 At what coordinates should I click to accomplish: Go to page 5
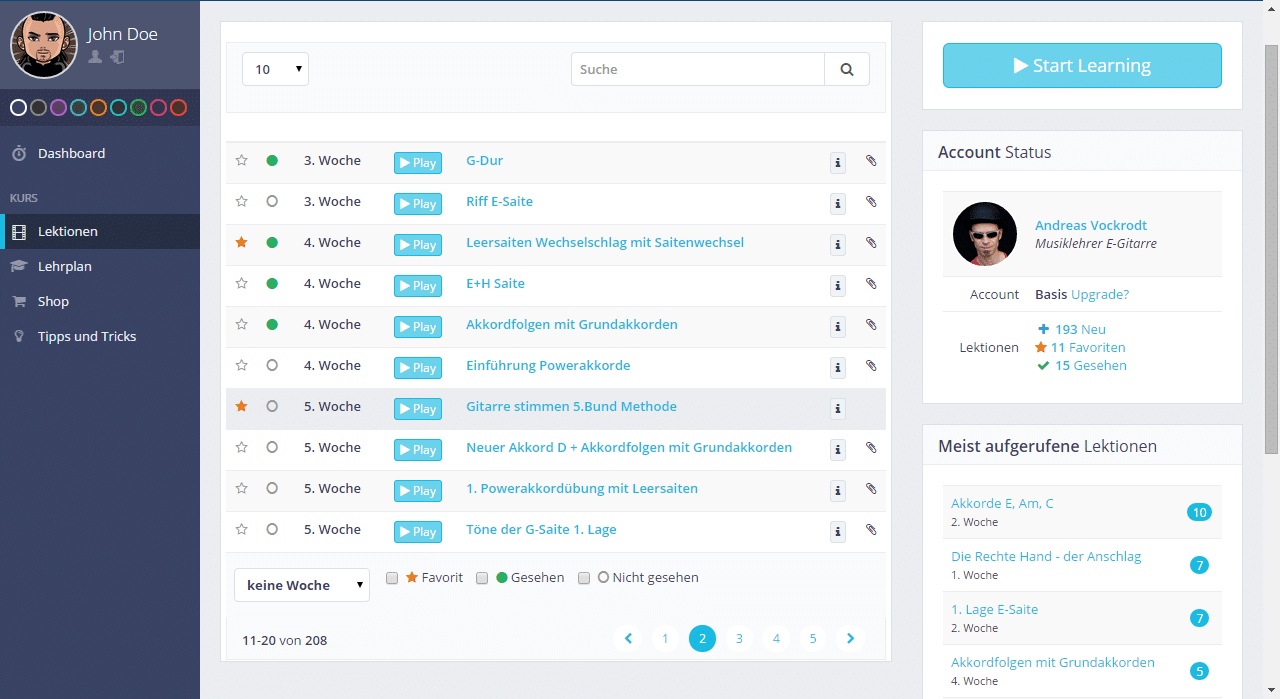tap(813, 638)
